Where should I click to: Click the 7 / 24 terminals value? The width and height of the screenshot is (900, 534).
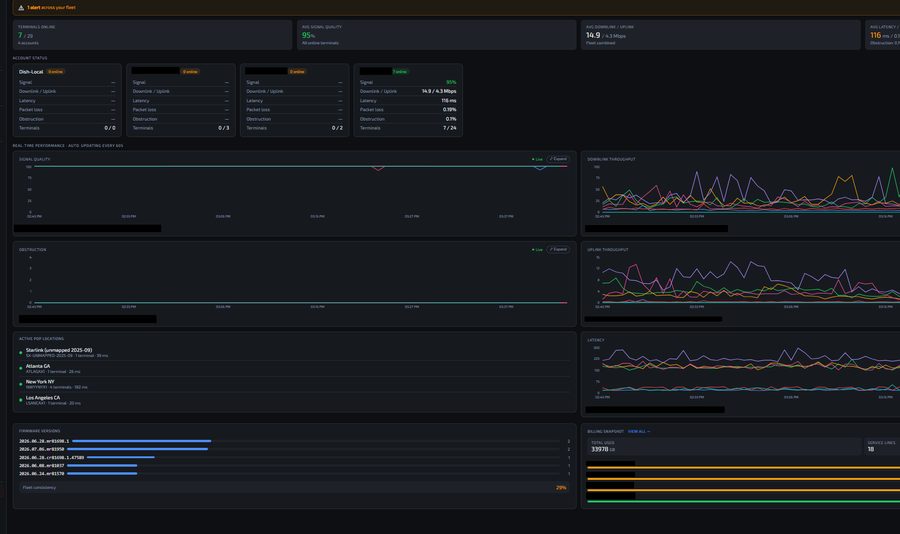click(x=450, y=128)
